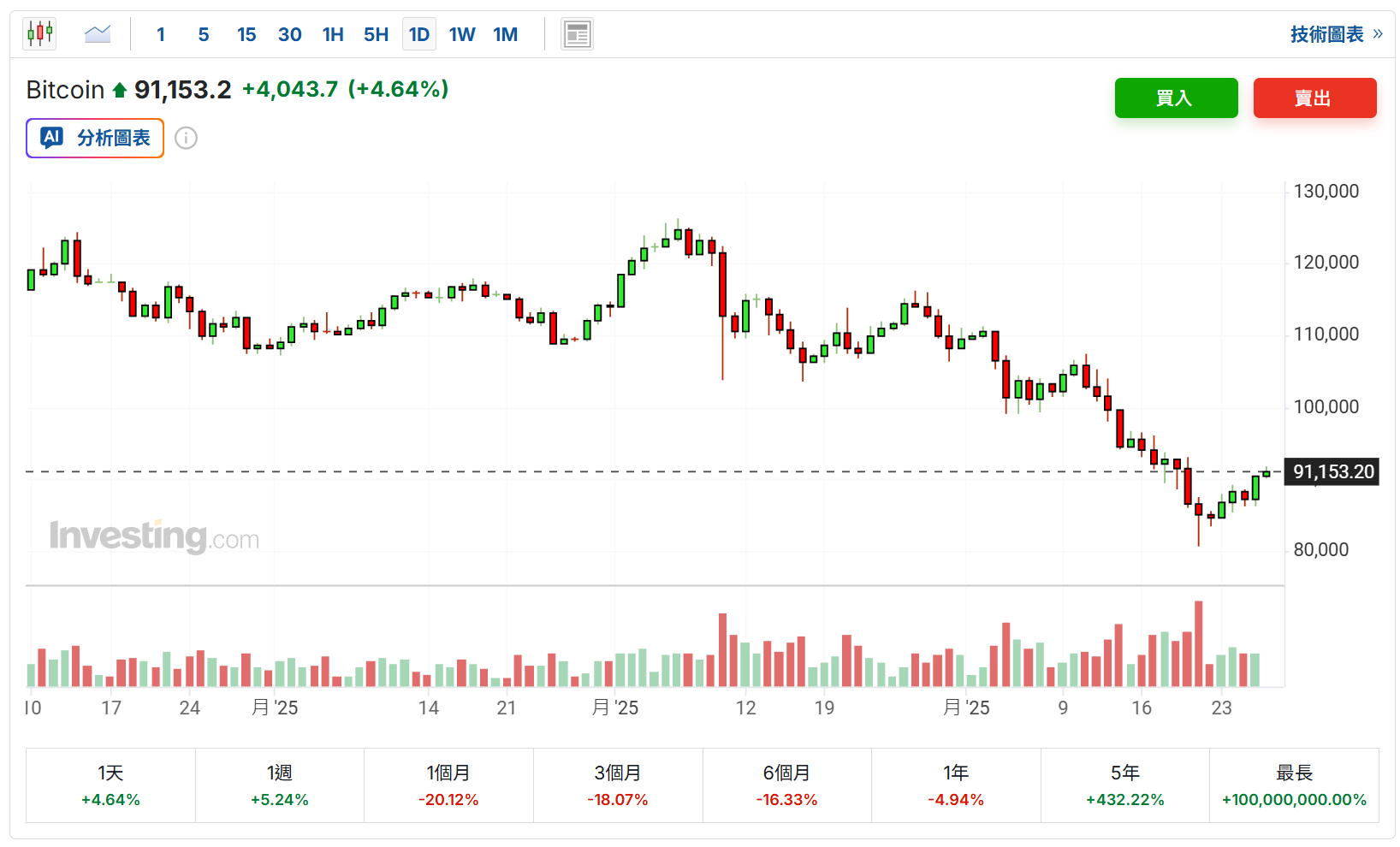Select the 1個月 performance range tab
1400x847 pixels.
(x=448, y=785)
